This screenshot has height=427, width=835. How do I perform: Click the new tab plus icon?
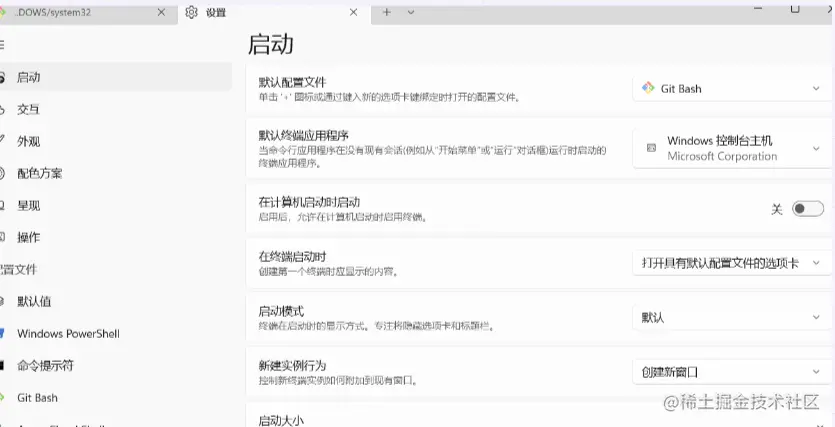tap(387, 12)
